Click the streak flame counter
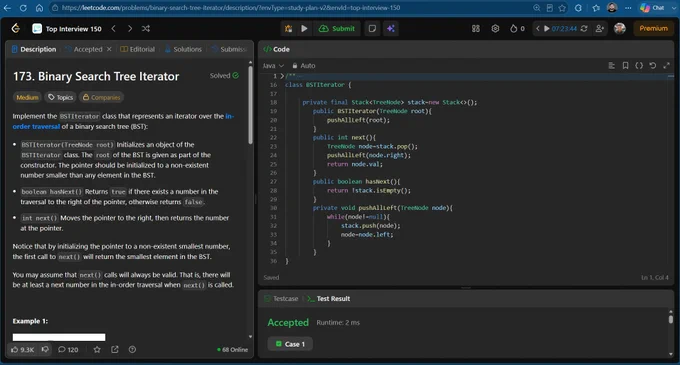The height and width of the screenshot is (365, 680). pos(517,29)
